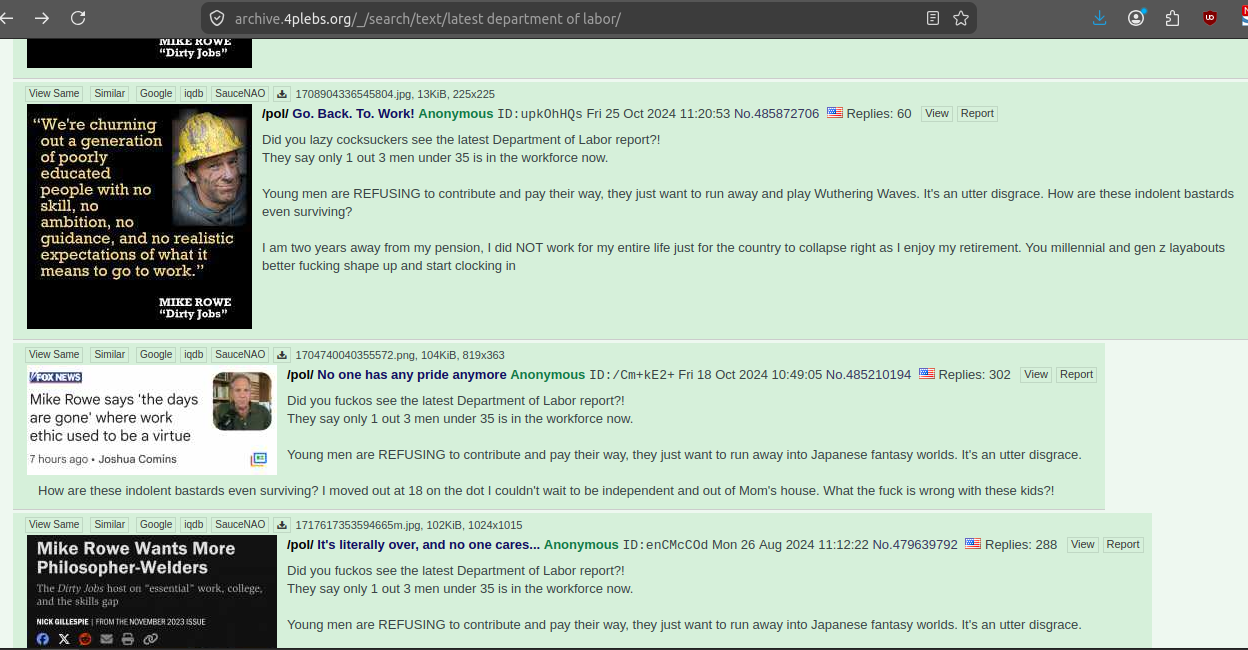
Task: Bookmark this page with star icon
Action: click(x=961, y=18)
